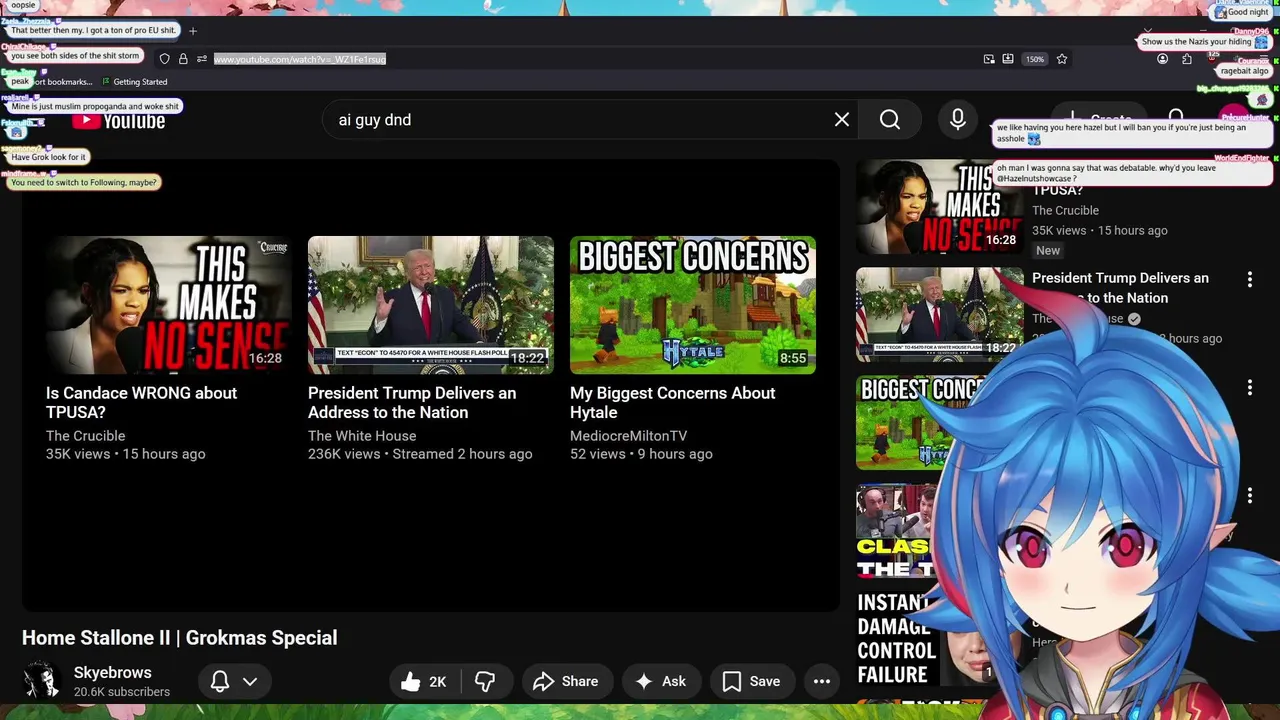This screenshot has width=1280, height=720.
Task: Click '52 views • 9 hours ago' text
Action: coord(641,454)
